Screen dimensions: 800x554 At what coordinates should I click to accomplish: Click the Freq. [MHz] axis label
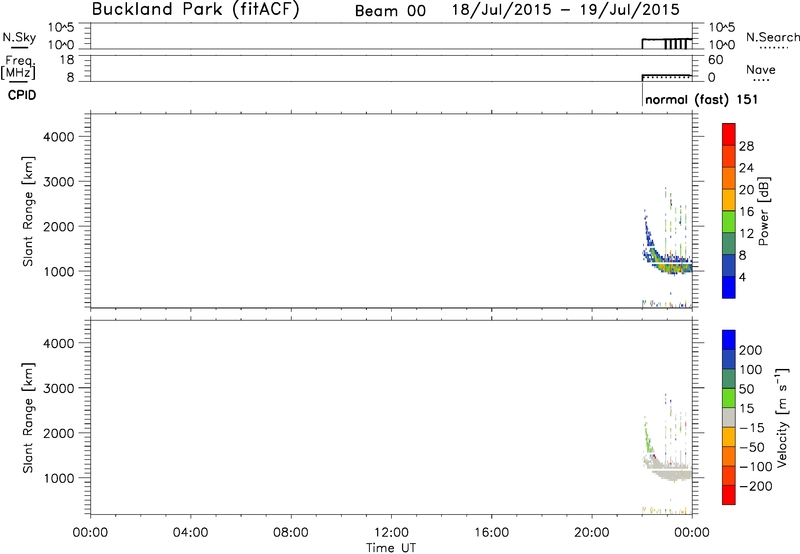[x=18, y=67]
